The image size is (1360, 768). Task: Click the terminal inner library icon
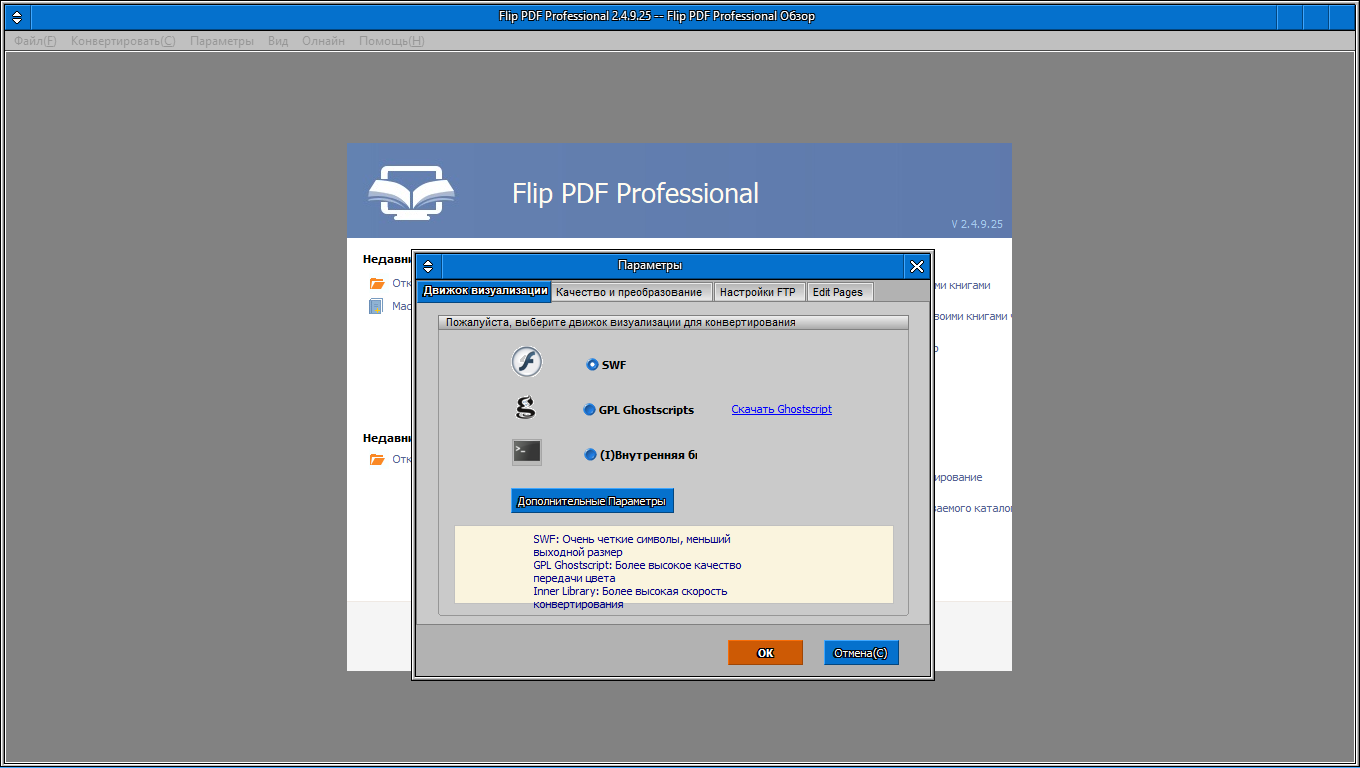[x=526, y=452]
